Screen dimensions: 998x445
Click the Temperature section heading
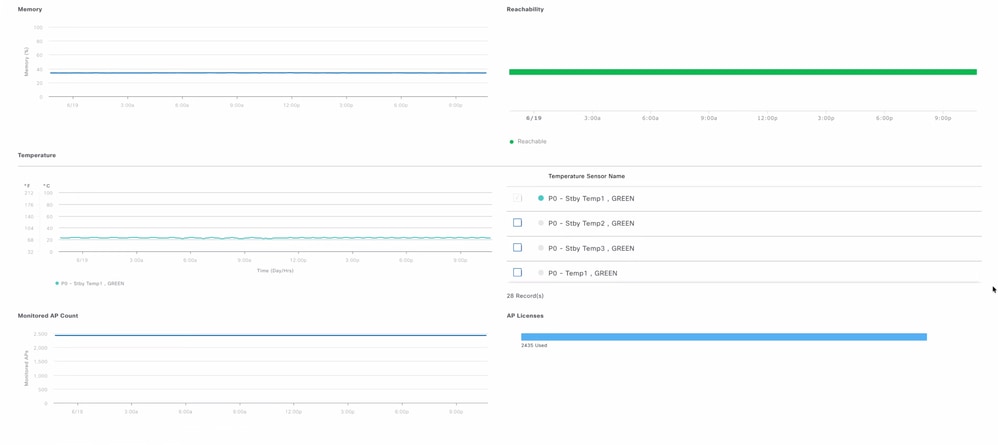[x=36, y=155]
